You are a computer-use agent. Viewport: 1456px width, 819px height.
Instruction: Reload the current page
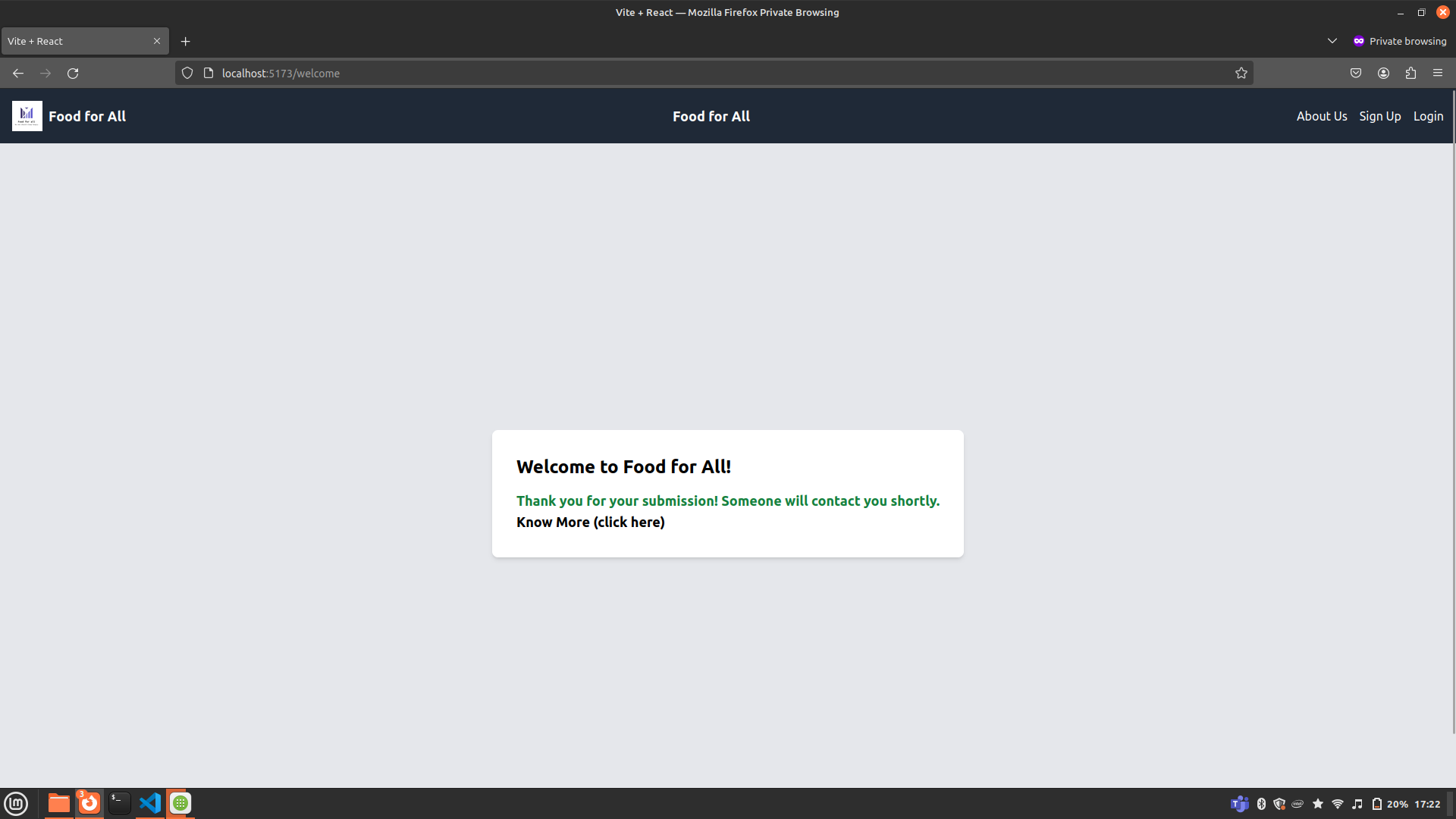click(x=73, y=74)
